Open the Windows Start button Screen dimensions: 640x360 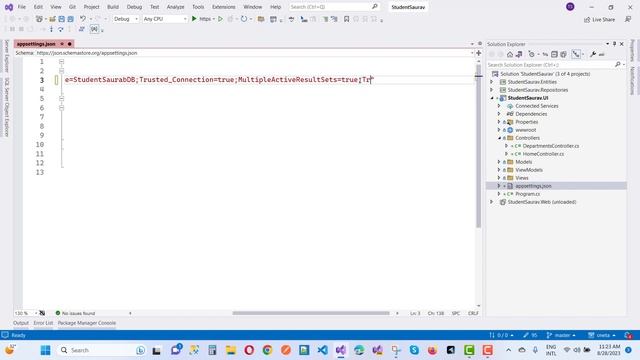[x=45, y=350]
